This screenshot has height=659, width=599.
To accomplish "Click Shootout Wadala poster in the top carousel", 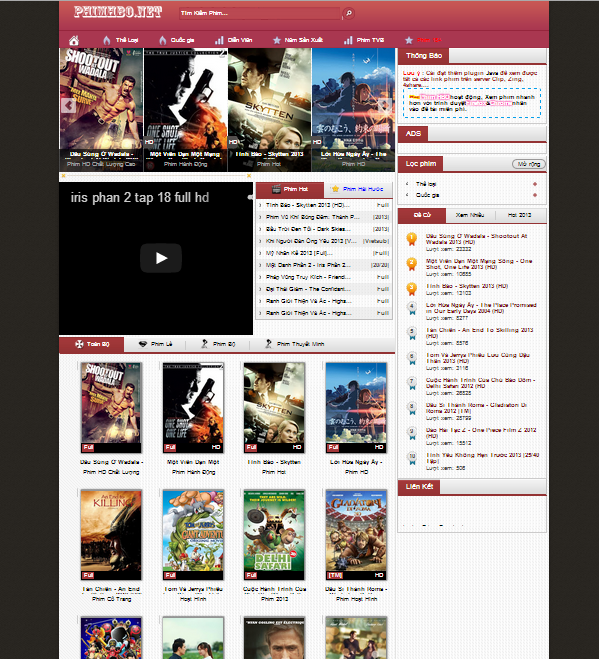I will (101, 110).
